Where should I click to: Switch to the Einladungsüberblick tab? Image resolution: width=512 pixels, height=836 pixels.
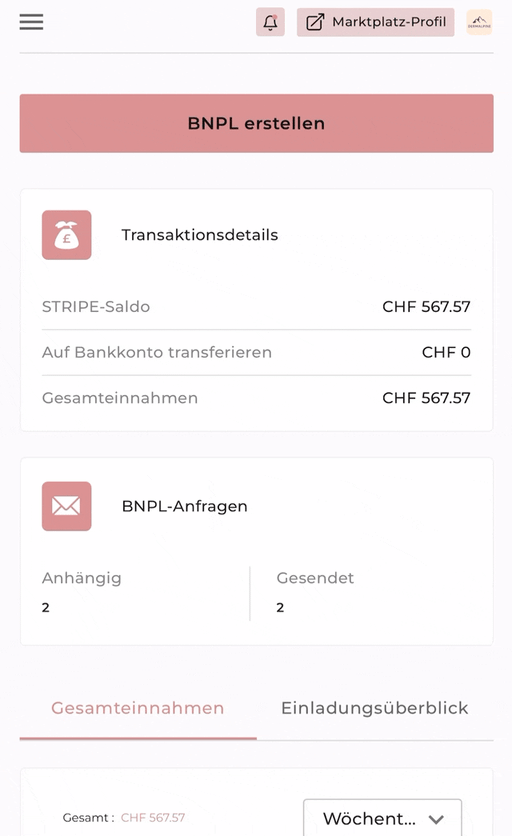375,708
